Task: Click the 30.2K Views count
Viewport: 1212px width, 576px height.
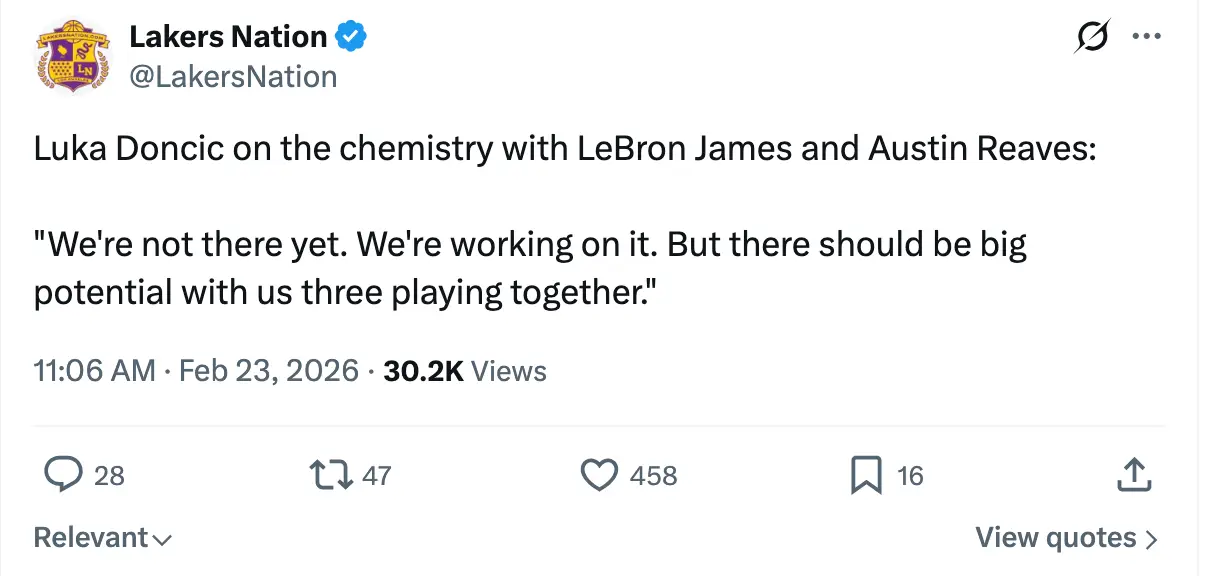Action: pos(465,371)
